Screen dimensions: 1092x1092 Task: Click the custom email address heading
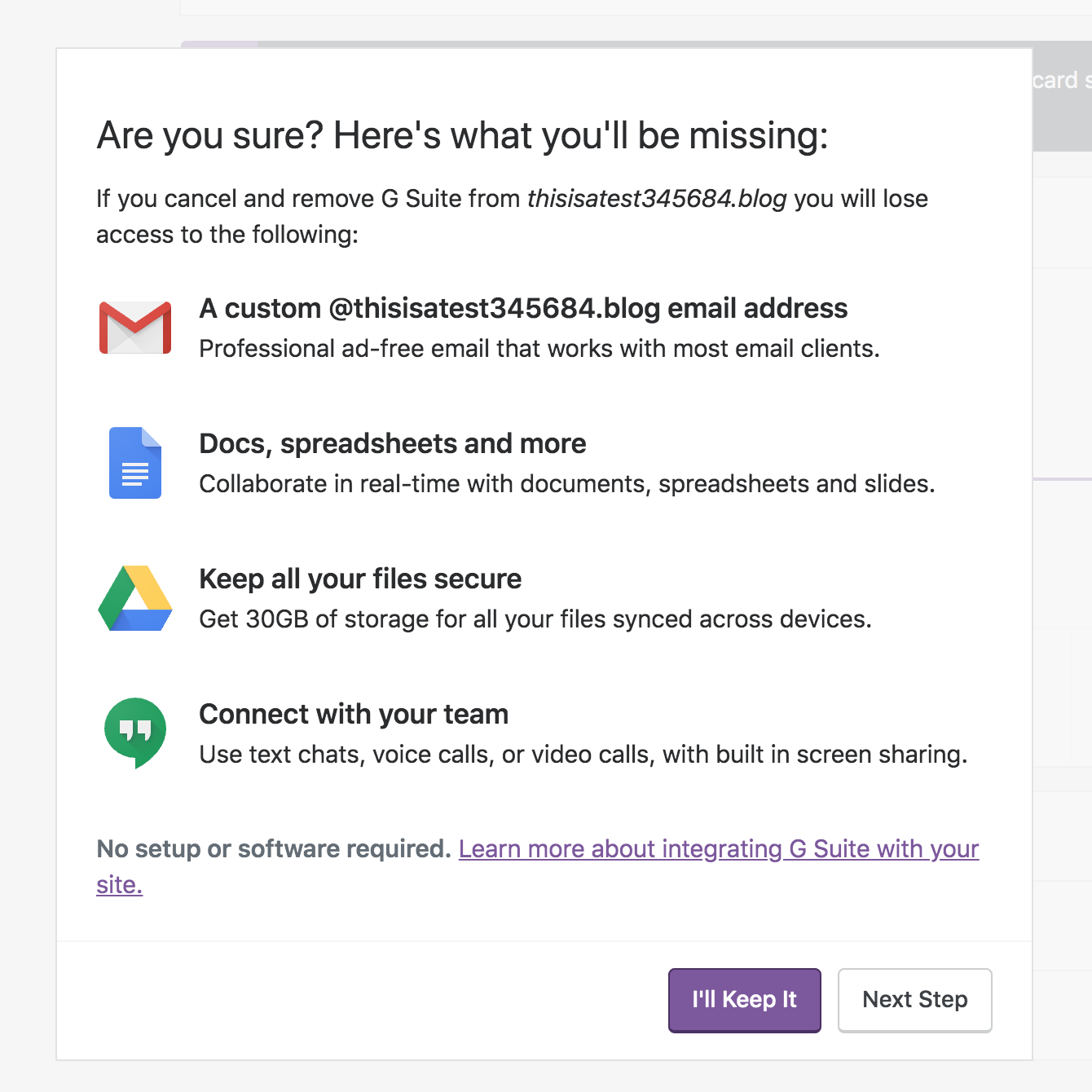coord(524,309)
